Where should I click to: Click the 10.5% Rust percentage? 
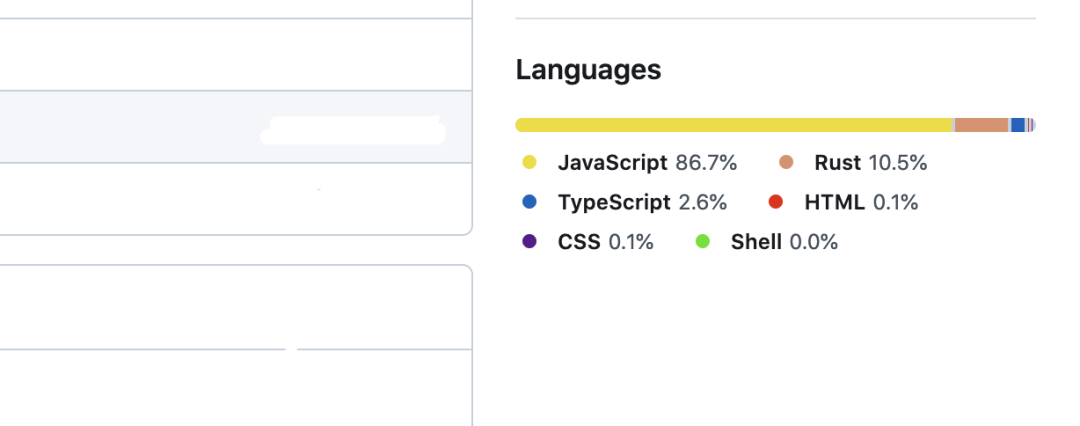[898, 162]
